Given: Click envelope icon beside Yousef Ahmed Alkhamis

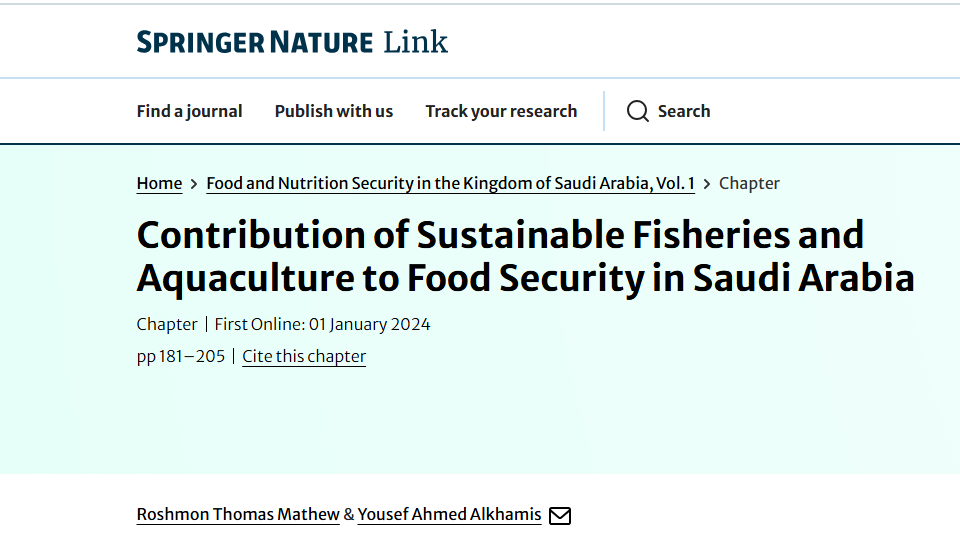Looking at the screenshot, I should [x=560, y=516].
